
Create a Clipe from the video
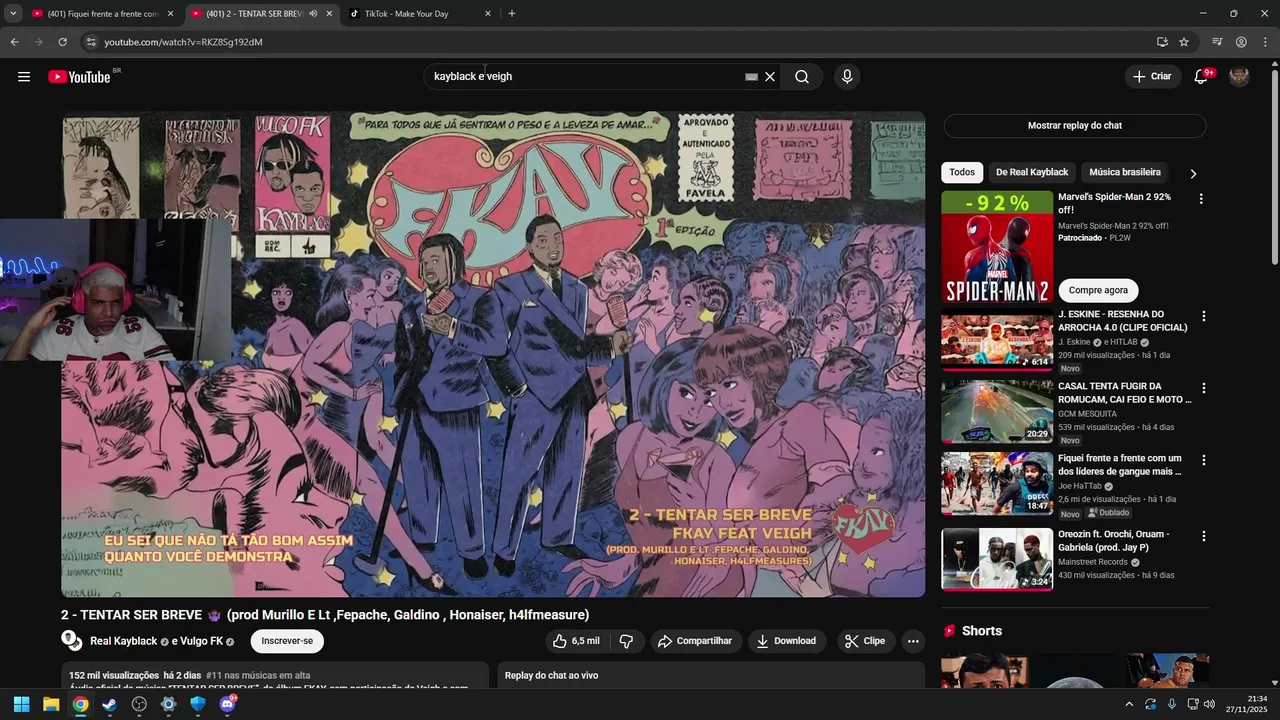point(864,641)
